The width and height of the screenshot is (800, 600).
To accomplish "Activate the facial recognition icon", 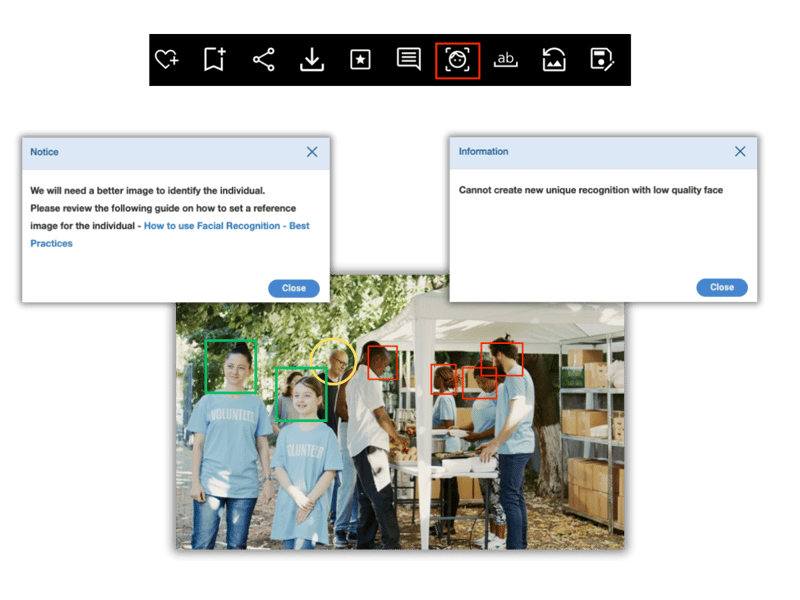I will click(x=457, y=60).
